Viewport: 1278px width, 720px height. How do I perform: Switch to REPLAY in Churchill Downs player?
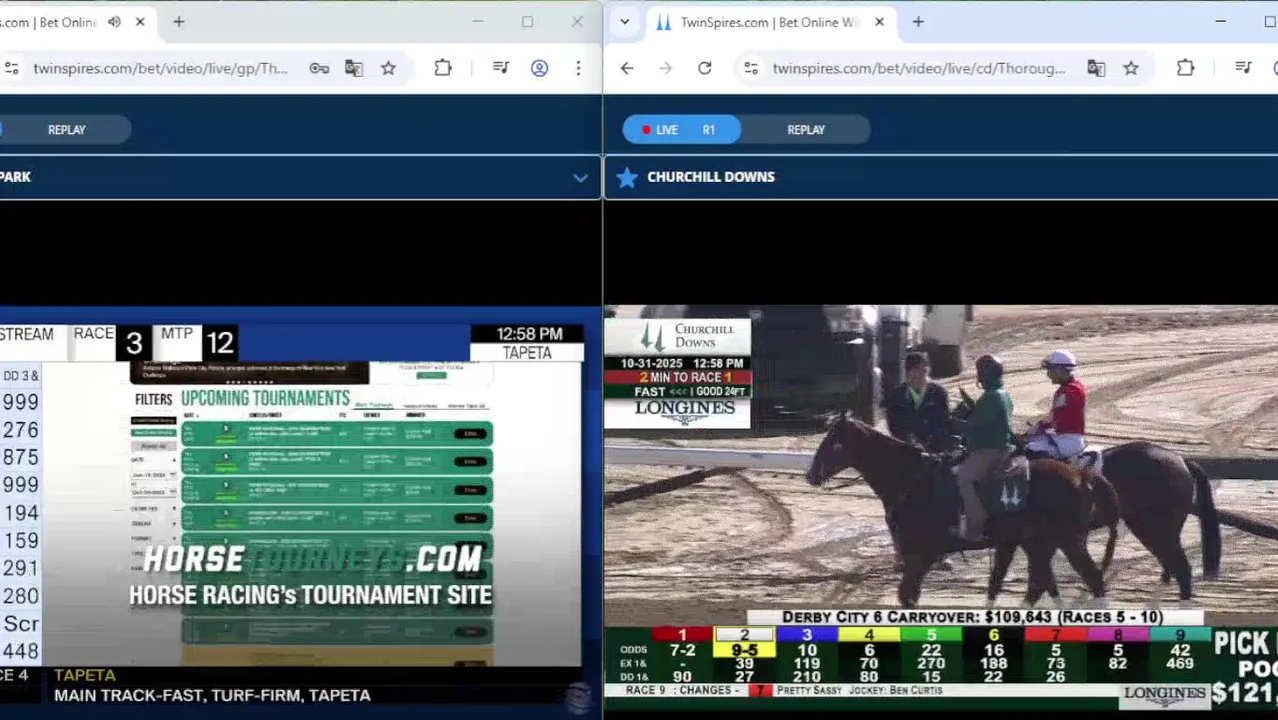click(806, 130)
